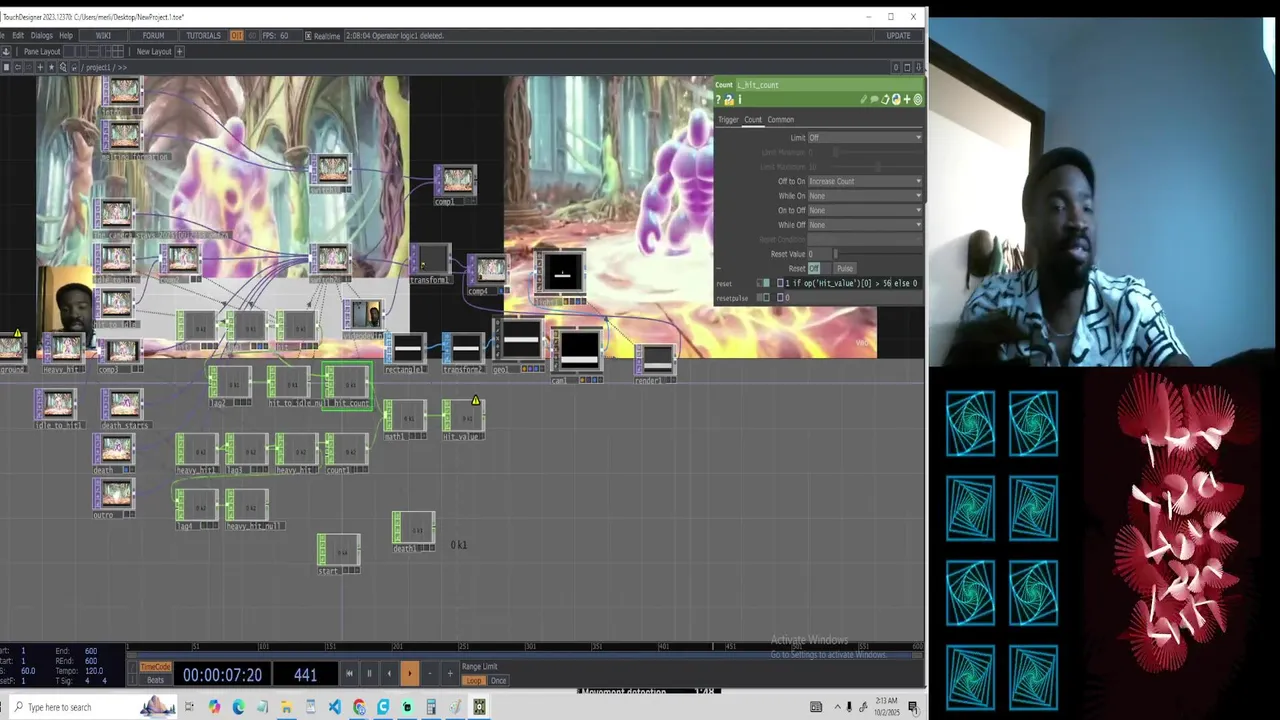Screen dimensions: 1280x720
Task: Toggle the resetpulse parameter mode box
Action: click(x=766, y=297)
